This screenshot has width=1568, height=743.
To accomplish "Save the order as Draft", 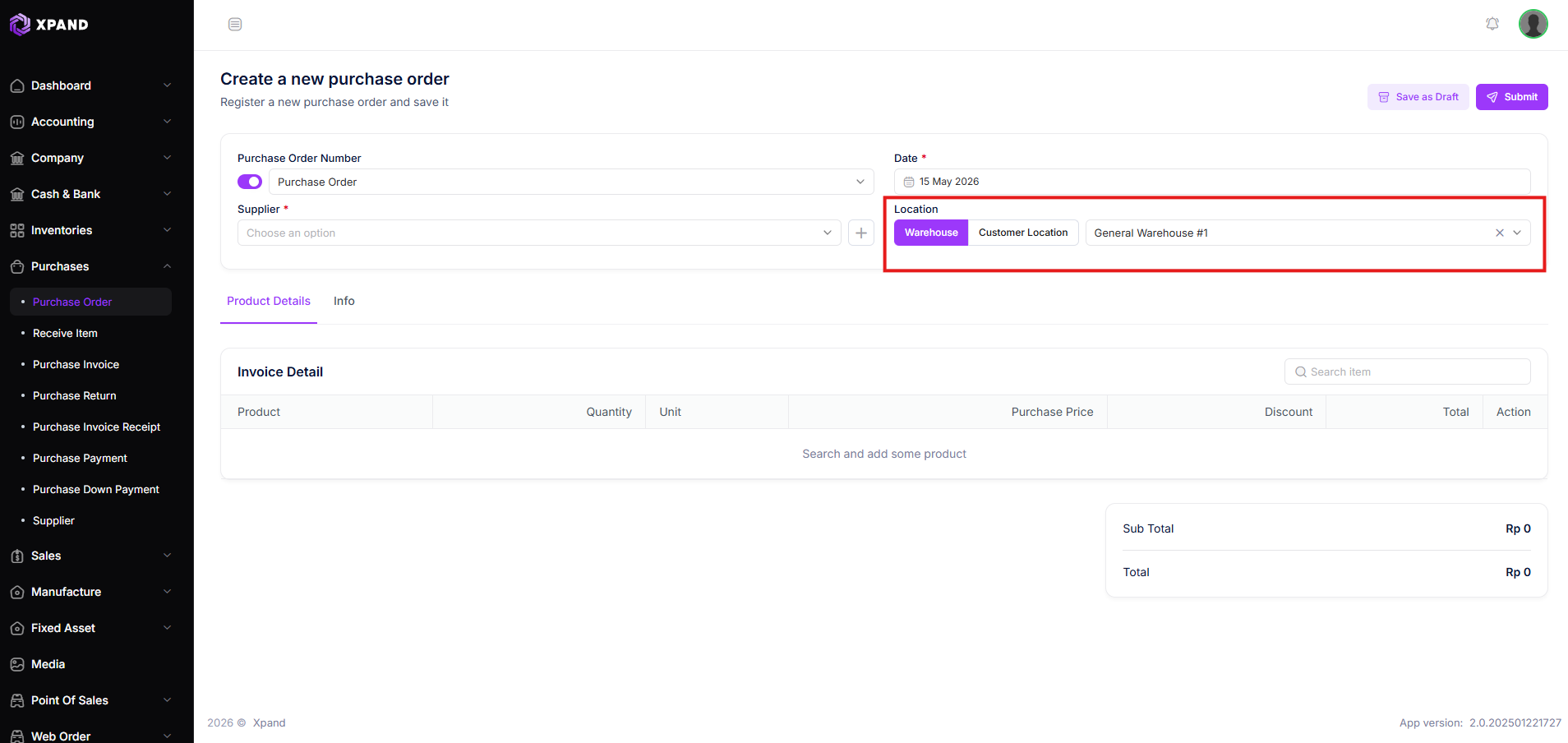I will 1418,97.
